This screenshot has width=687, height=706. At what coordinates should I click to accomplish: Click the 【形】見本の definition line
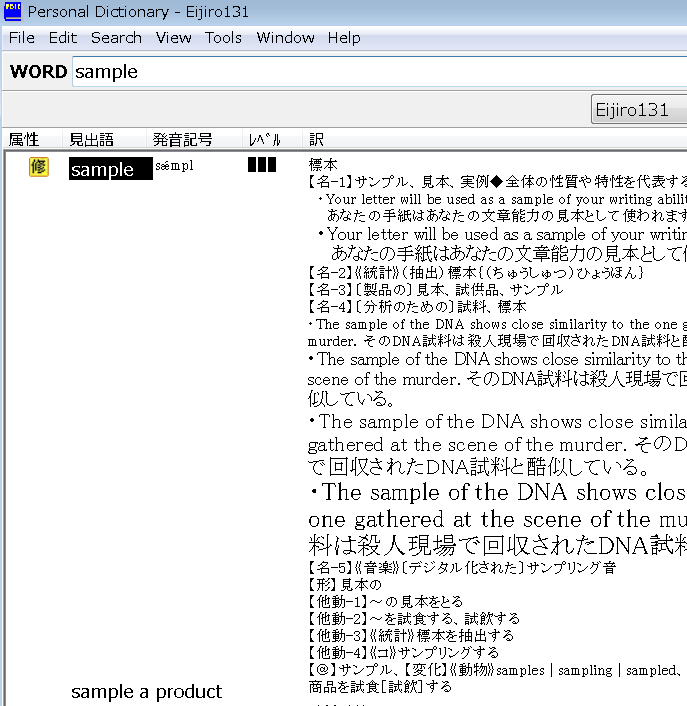click(x=344, y=584)
